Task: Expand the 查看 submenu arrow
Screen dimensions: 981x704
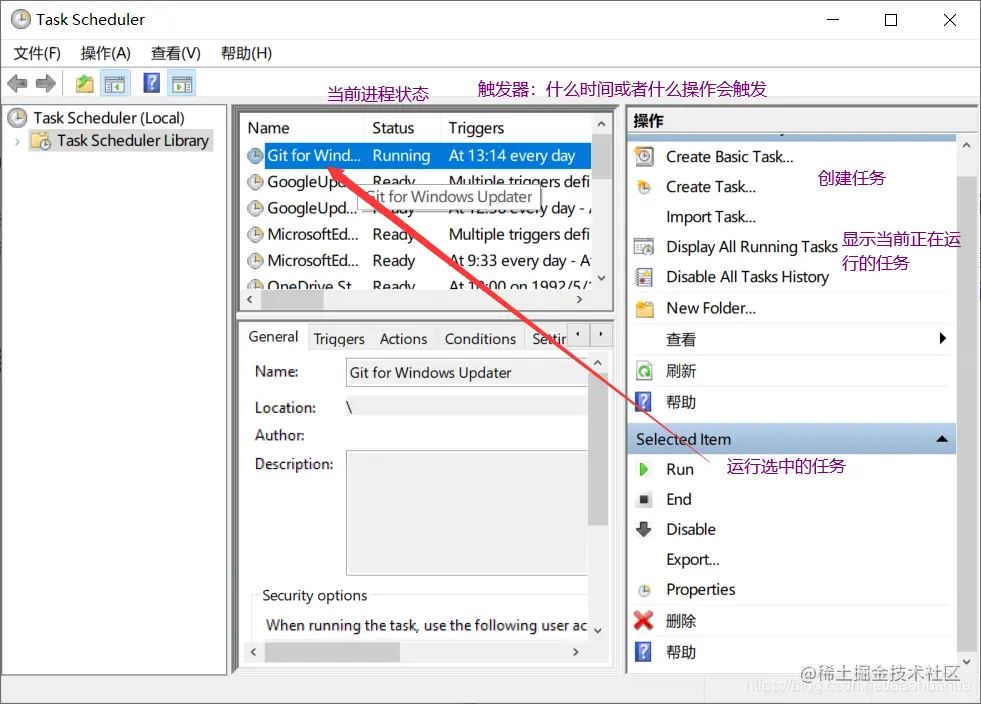Action: [943, 339]
